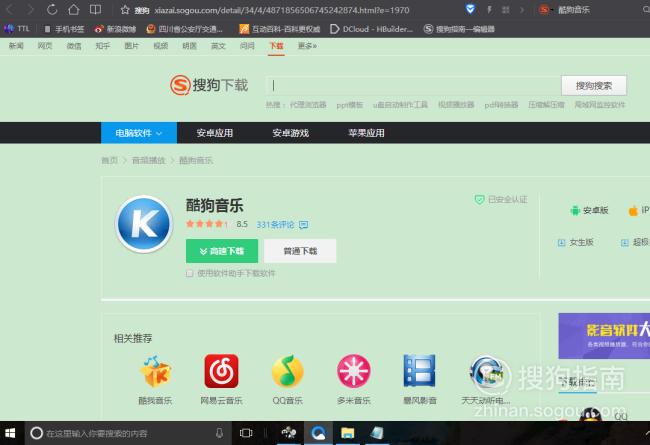Open the reading mode book icon
Image resolution: width=650 pixels, height=445 pixels.
[x=95, y=9]
